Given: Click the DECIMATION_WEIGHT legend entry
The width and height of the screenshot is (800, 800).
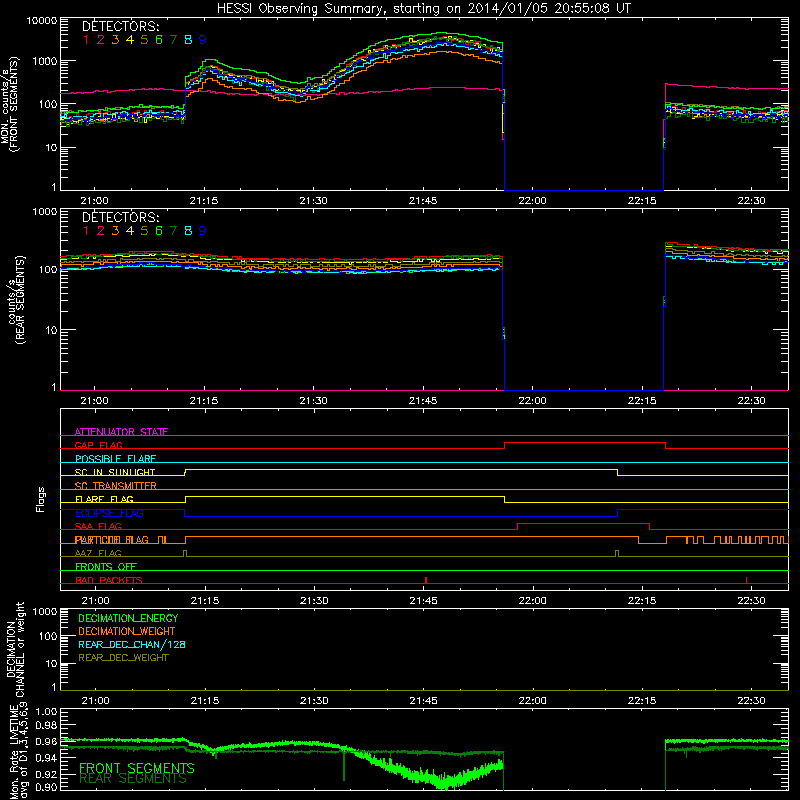Looking at the screenshot, I should [127, 631].
